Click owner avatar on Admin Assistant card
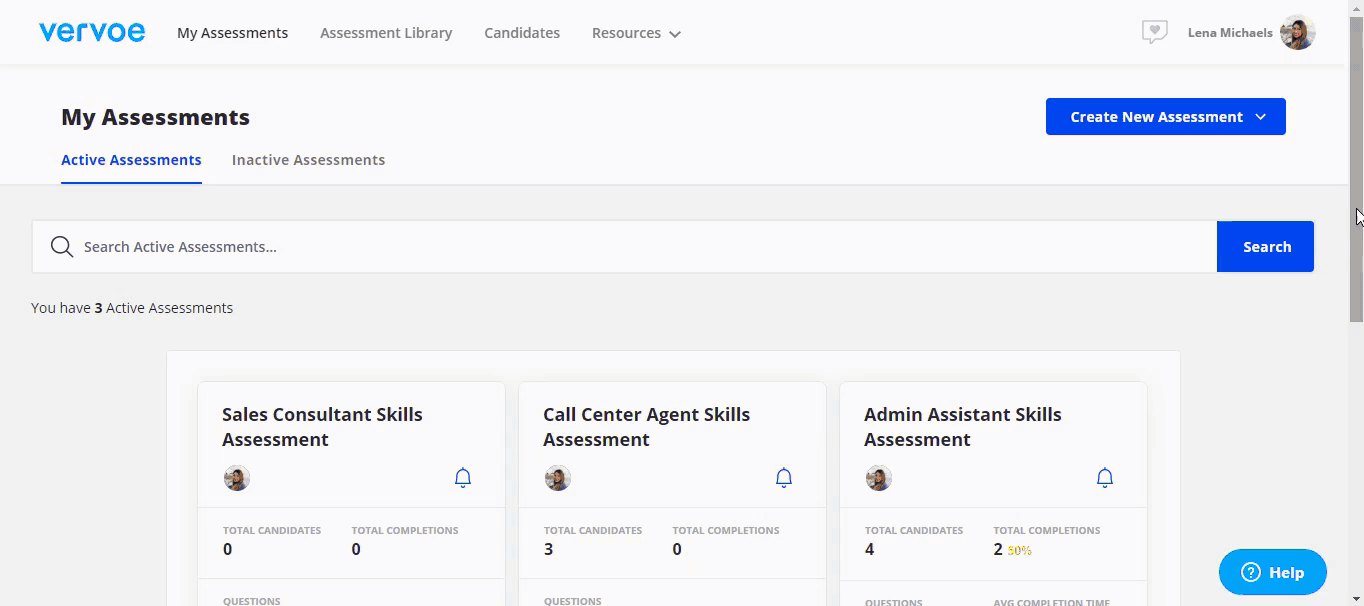Image resolution: width=1364 pixels, height=606 pixels. coord(879,478)
